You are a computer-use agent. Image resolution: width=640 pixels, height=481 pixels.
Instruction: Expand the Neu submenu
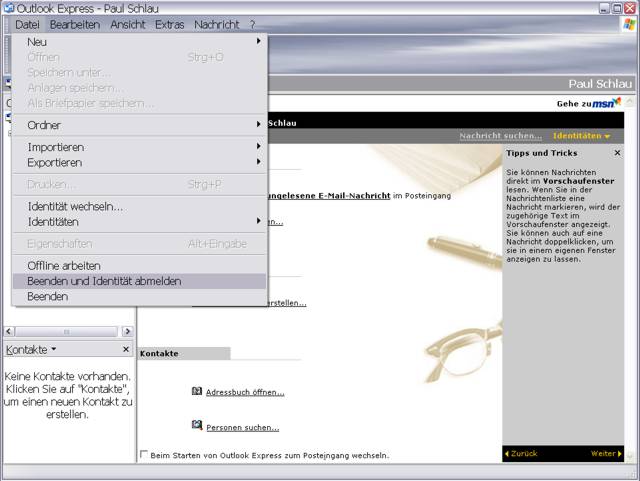140,42
